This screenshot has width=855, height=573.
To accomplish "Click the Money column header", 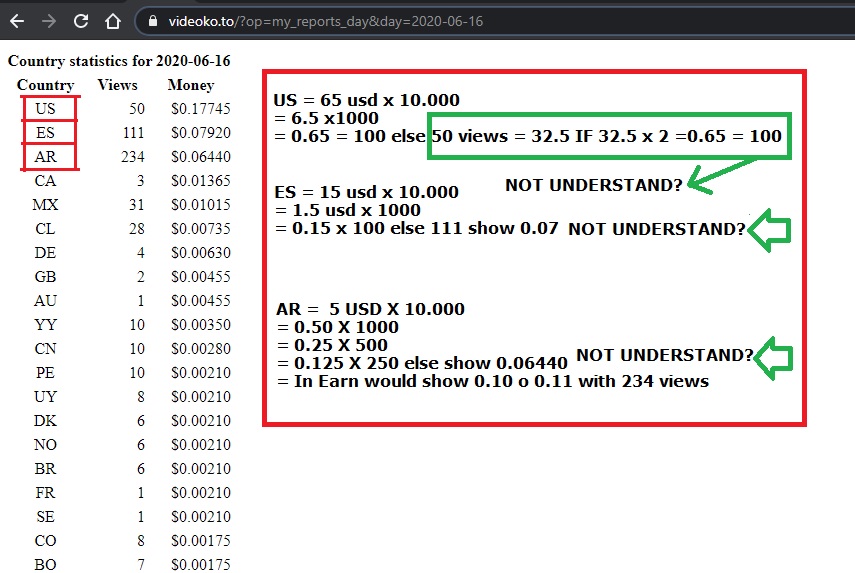I will point(190,85).
